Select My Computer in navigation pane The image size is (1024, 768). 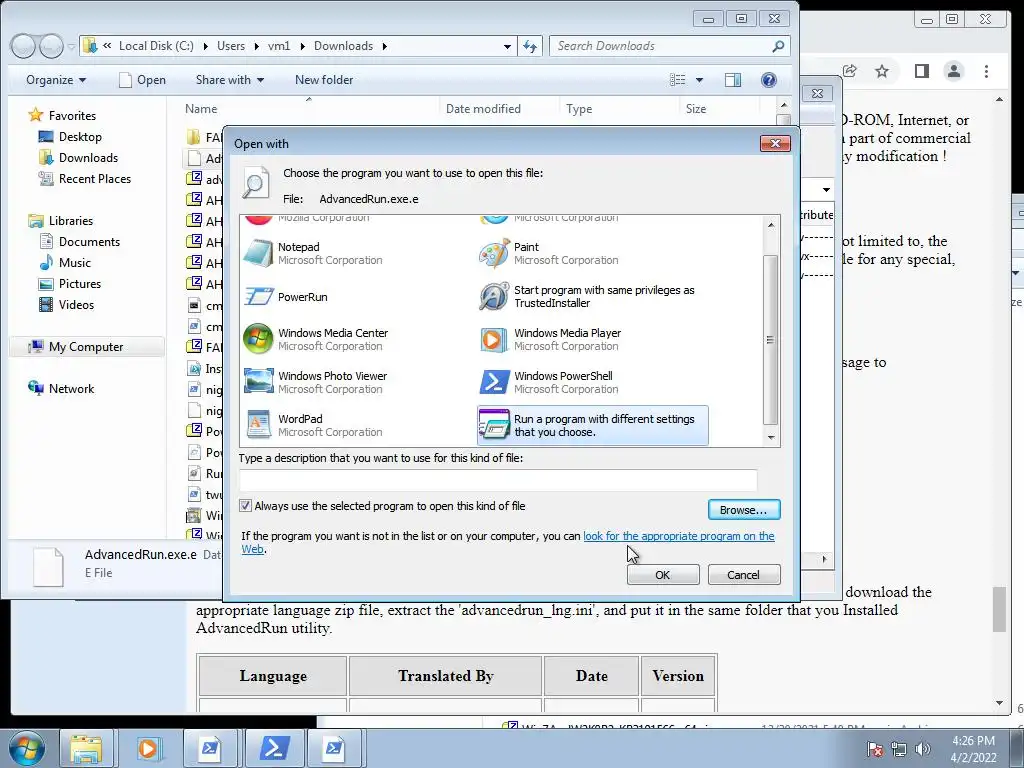86,347
